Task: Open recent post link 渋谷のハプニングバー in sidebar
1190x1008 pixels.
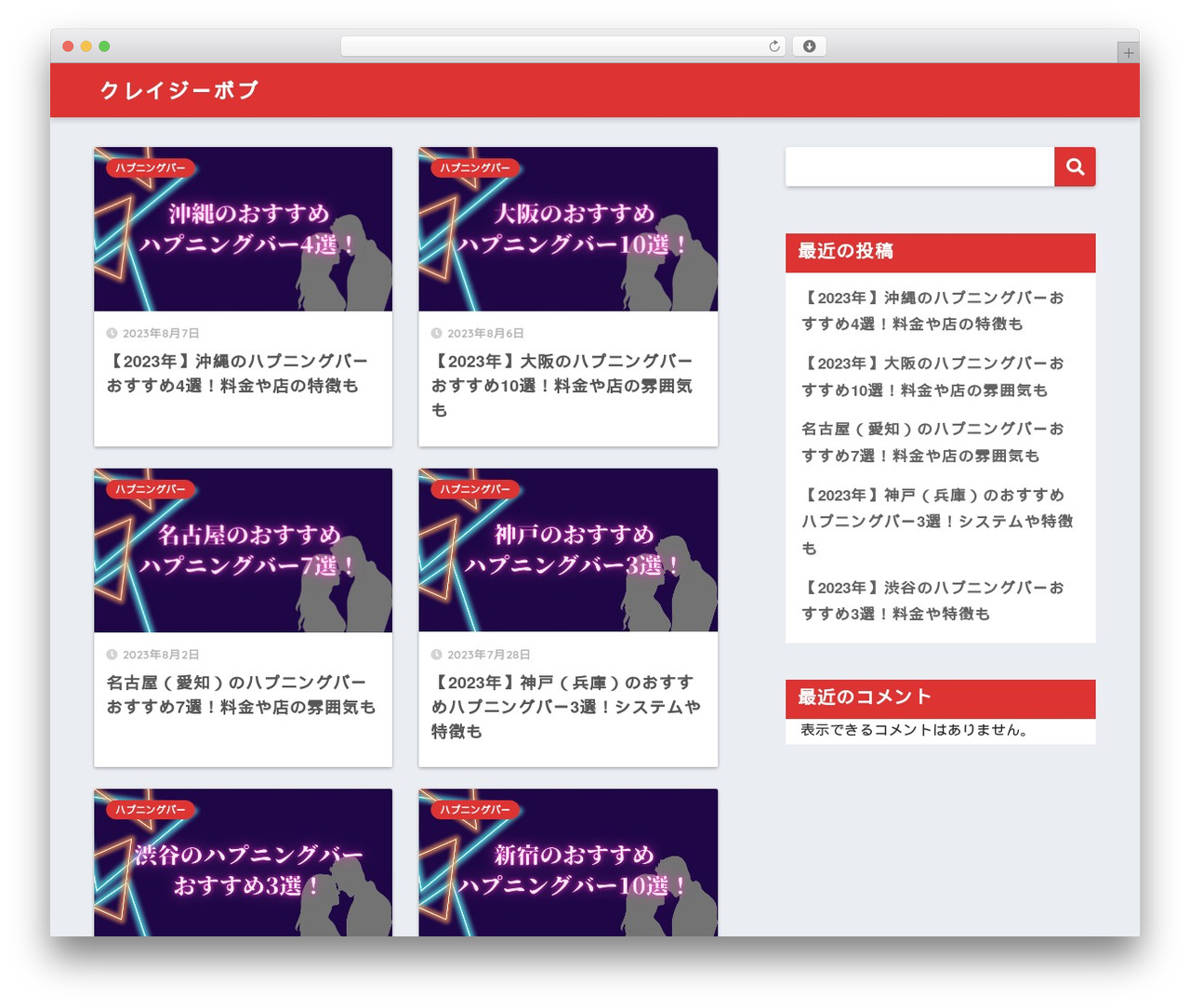Action: [x=932, y=601]
